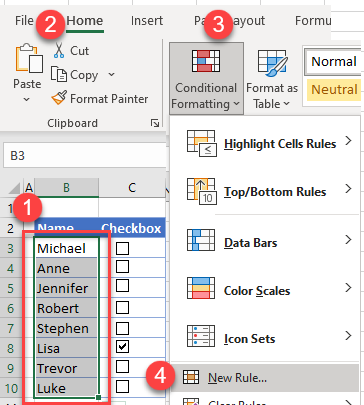Select cell containing Jennifer
364x405 pixels.
pos(66,288)
